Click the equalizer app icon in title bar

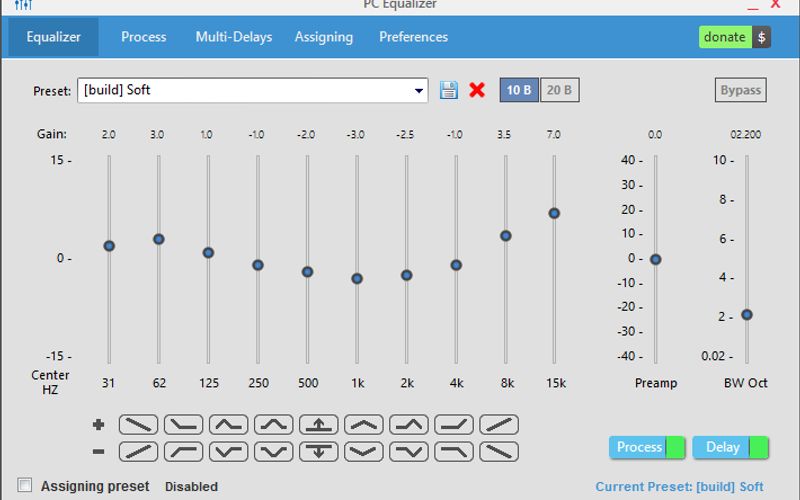[x=23, y=5]
